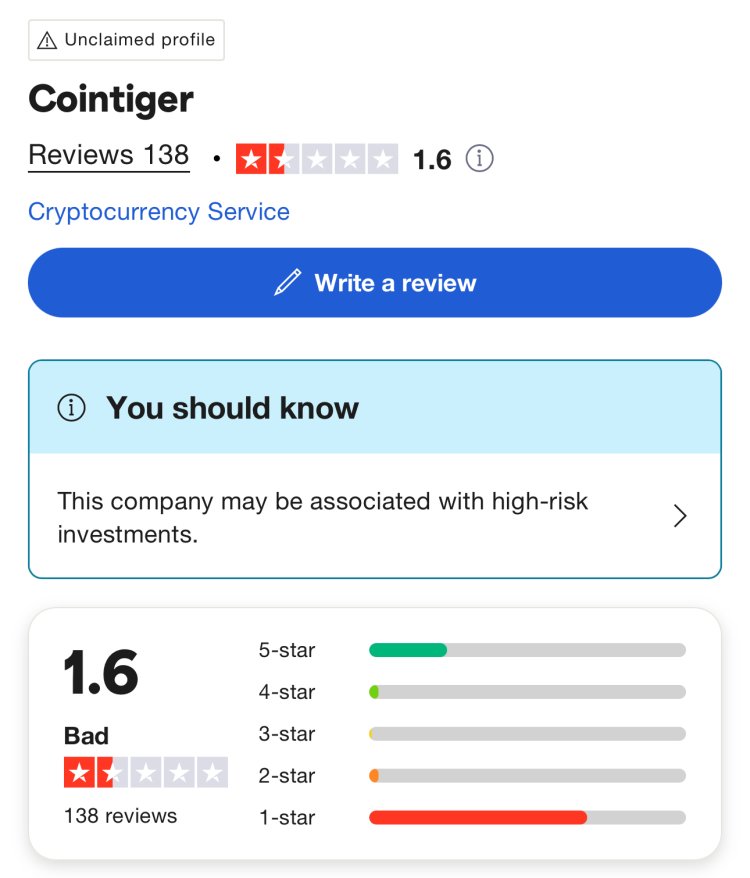Filter reviews by the 5-star green bar

[x=527, y=650]
